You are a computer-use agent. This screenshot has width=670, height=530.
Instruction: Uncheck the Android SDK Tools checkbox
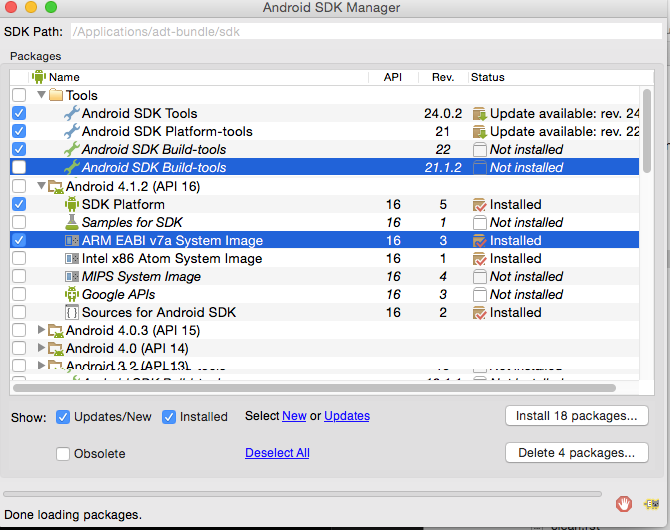(19, 113)
